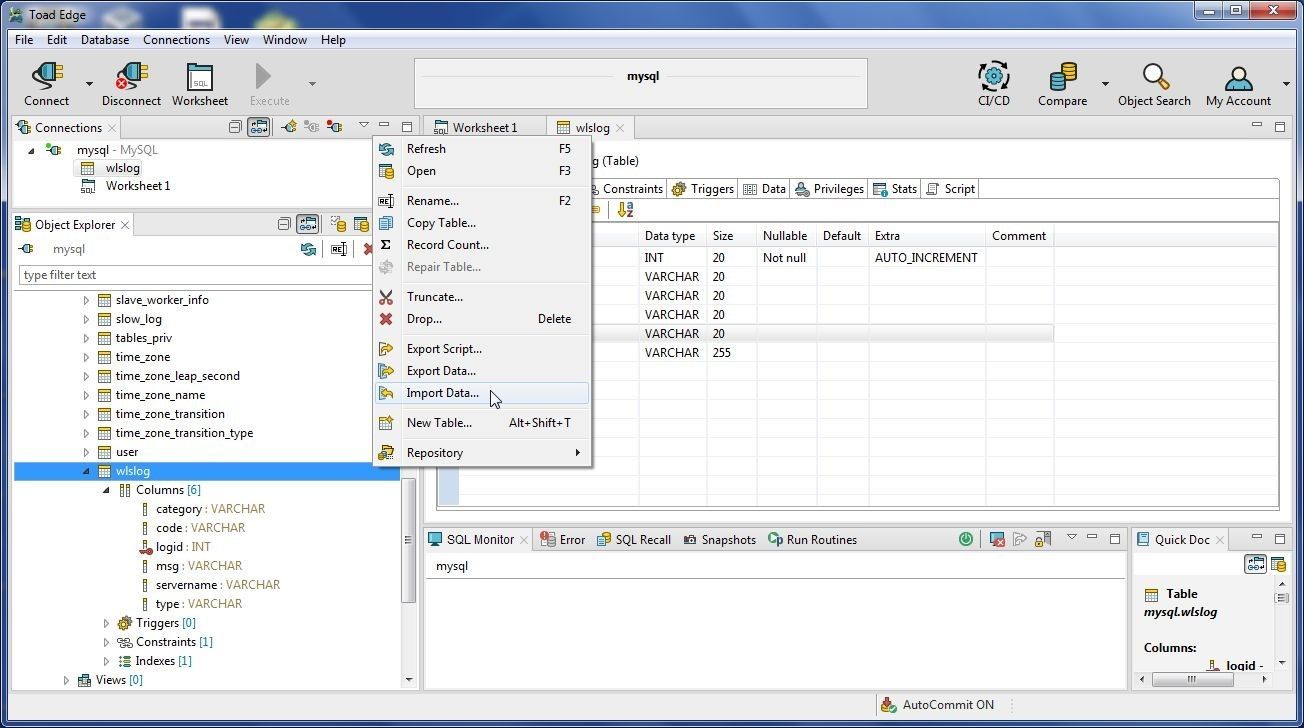Click Copy Table... menu entry
The image size is (1304, 728).
pos(482,223)
